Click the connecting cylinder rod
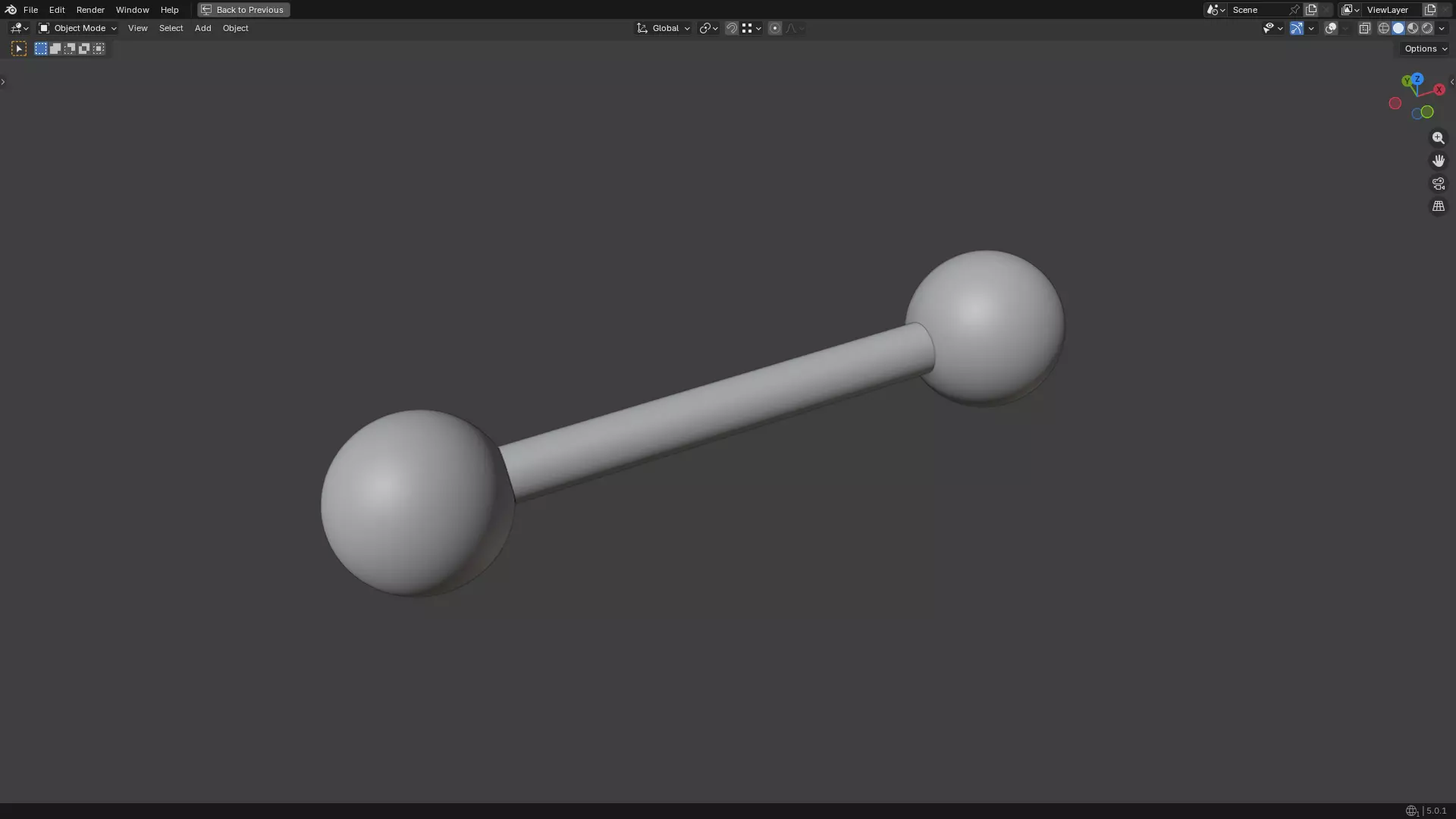This screenshot has height=819, width=1456. (717, 412)
